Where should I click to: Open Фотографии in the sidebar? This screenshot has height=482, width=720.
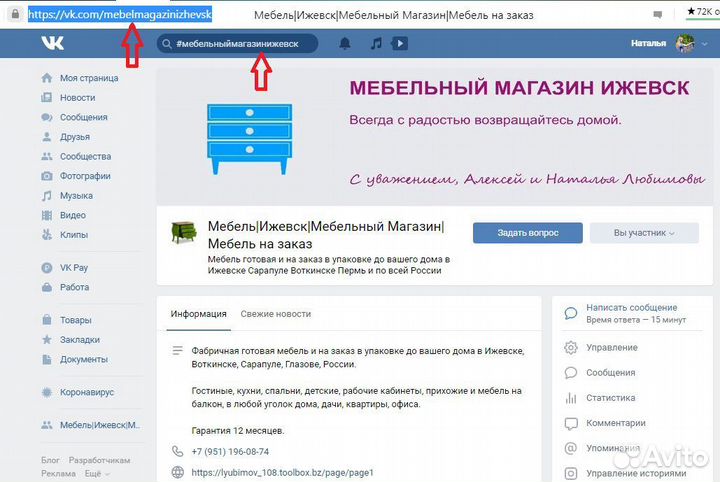pos(85,176)
